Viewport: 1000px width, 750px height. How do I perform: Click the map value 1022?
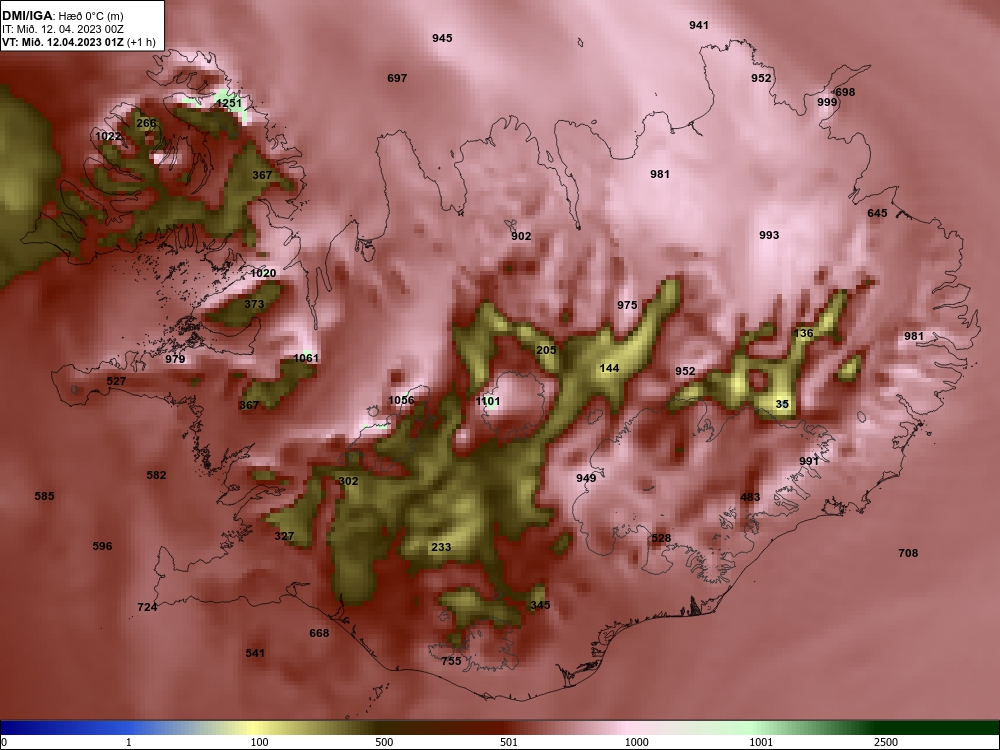point(108,136)
